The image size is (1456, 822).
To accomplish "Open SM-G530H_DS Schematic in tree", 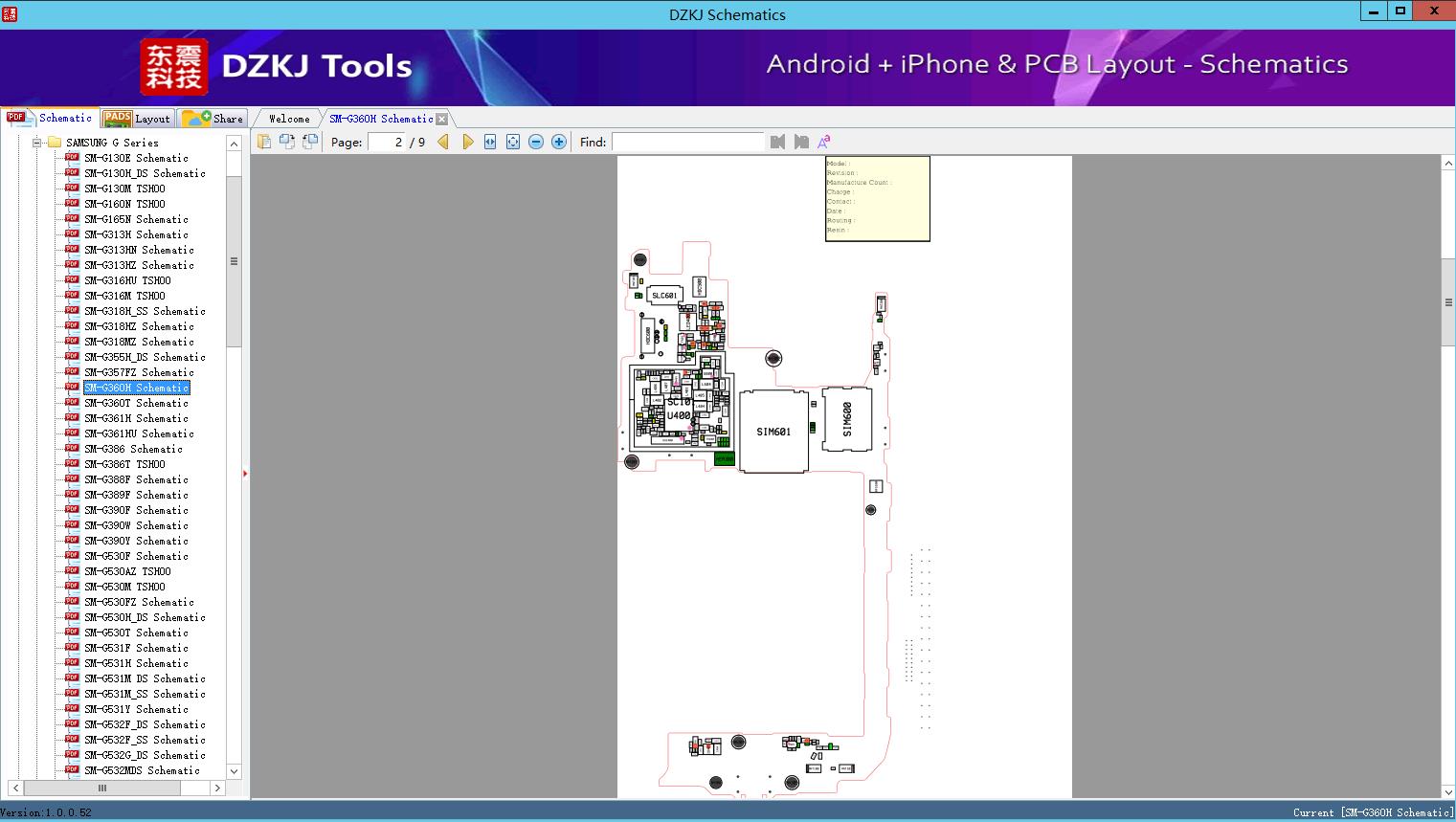I will (x=145, y=617).
